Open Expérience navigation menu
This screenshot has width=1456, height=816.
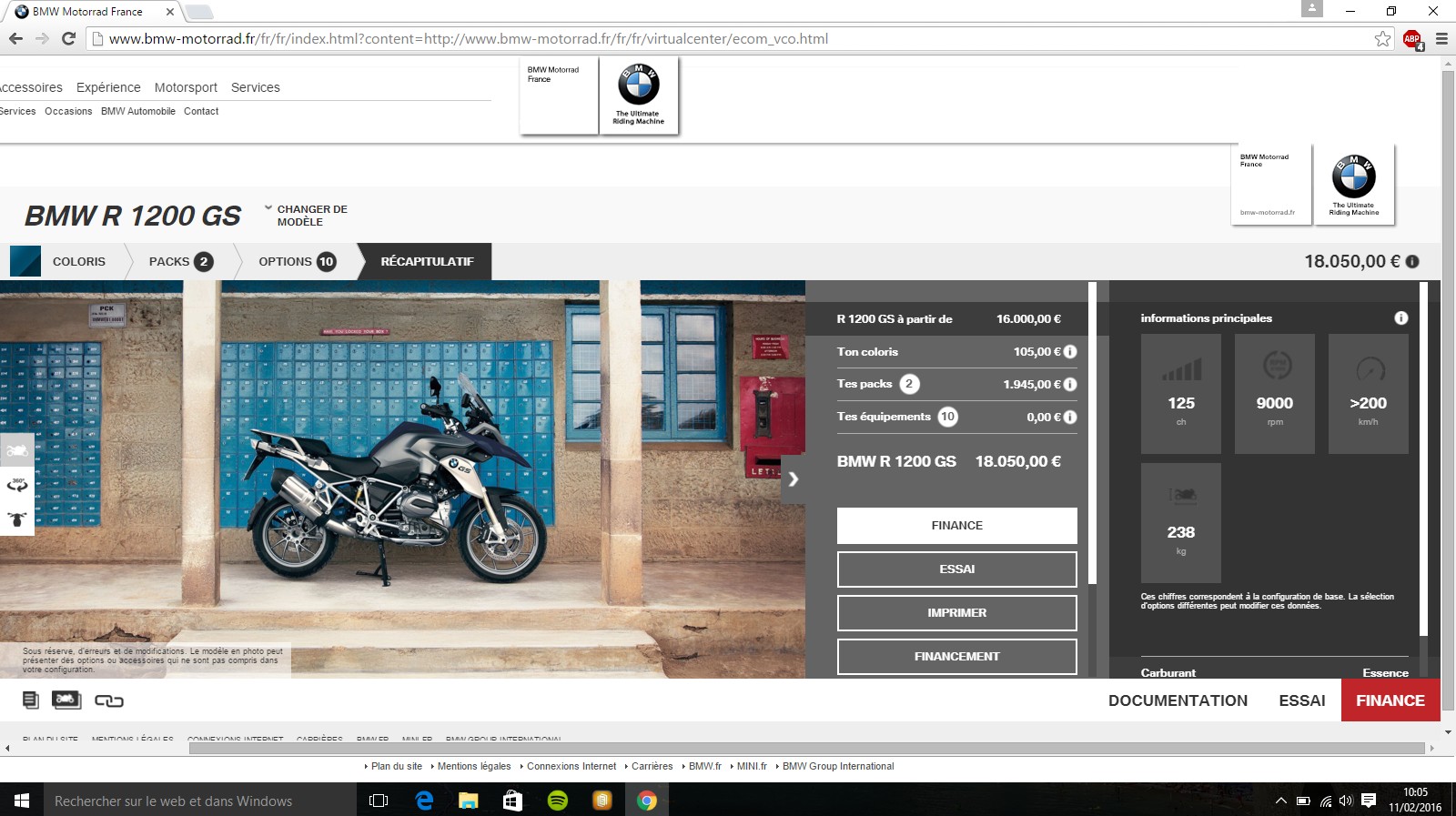(x=108, y=87)
